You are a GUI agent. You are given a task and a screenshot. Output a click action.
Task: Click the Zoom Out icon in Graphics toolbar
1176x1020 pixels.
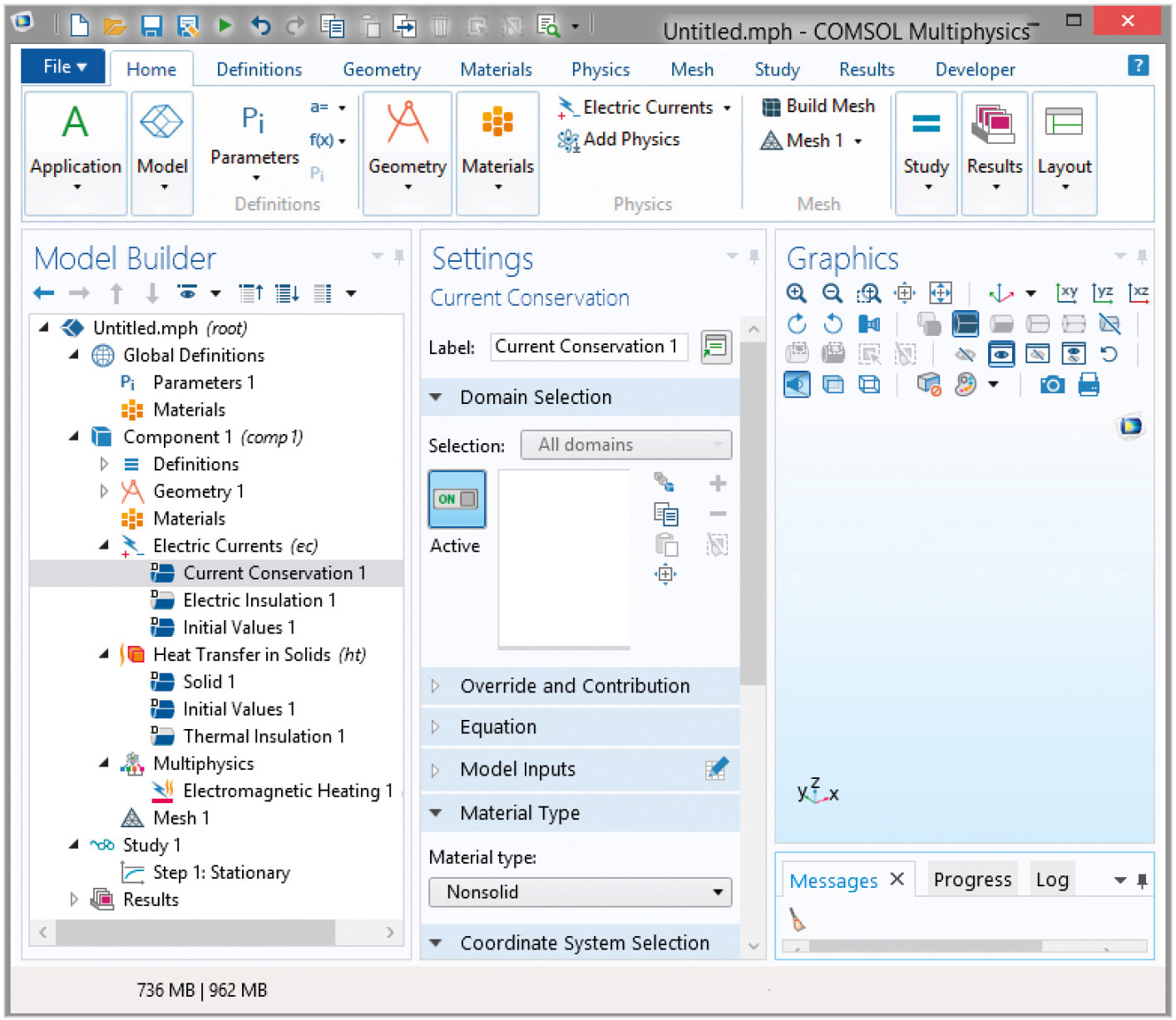(x=832, y=293)
